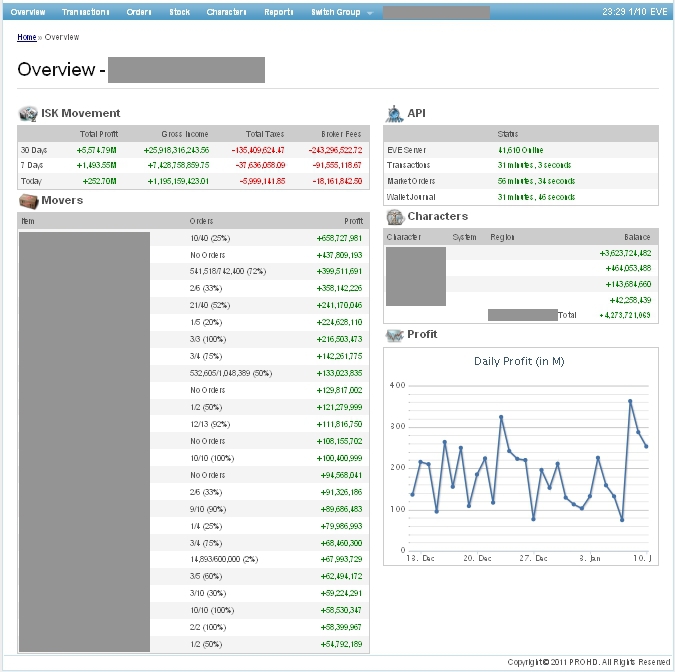This screenshot has width=675, height=672.
Task: Click the Balance column header in Characters
Action: pyautogui.click(x=637, y=237)
